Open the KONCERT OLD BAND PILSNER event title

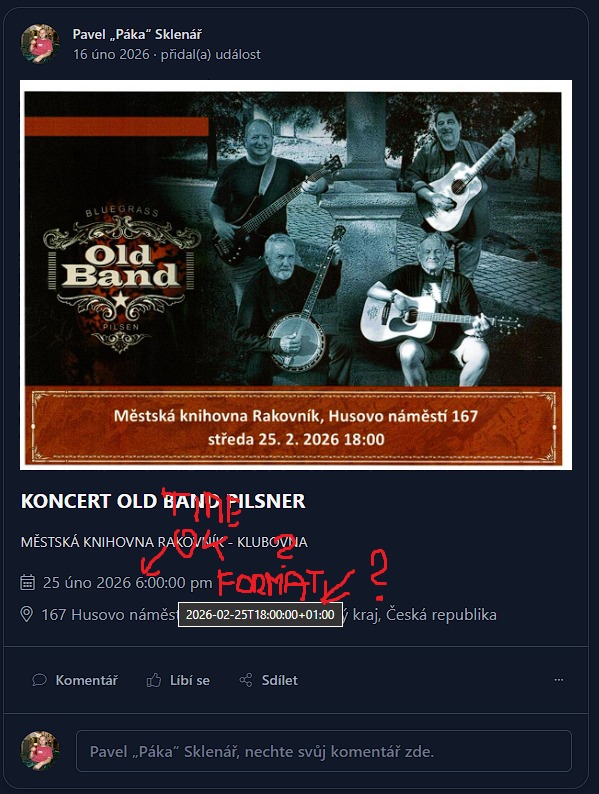click(163, 501)
